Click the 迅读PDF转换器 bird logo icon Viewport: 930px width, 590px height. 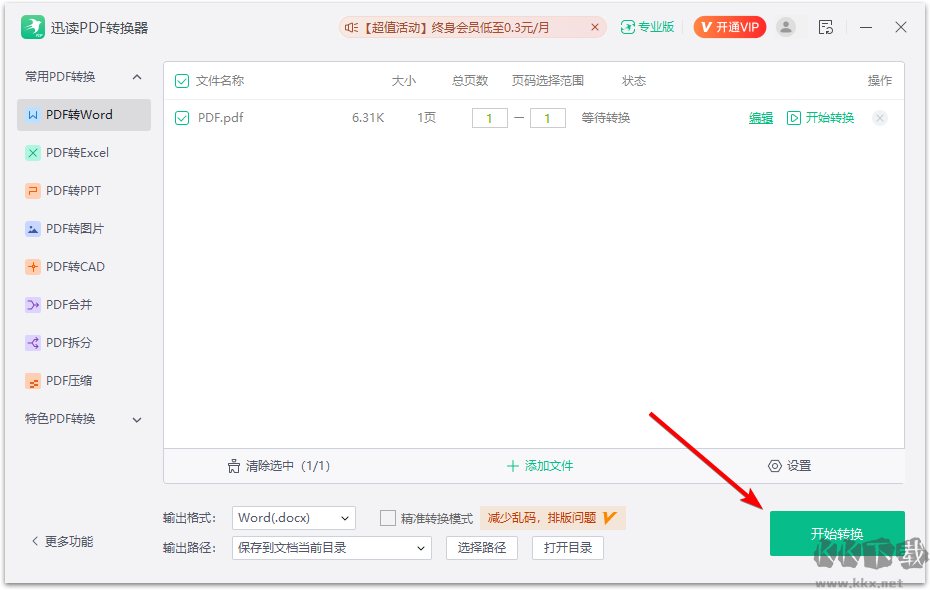33,27
